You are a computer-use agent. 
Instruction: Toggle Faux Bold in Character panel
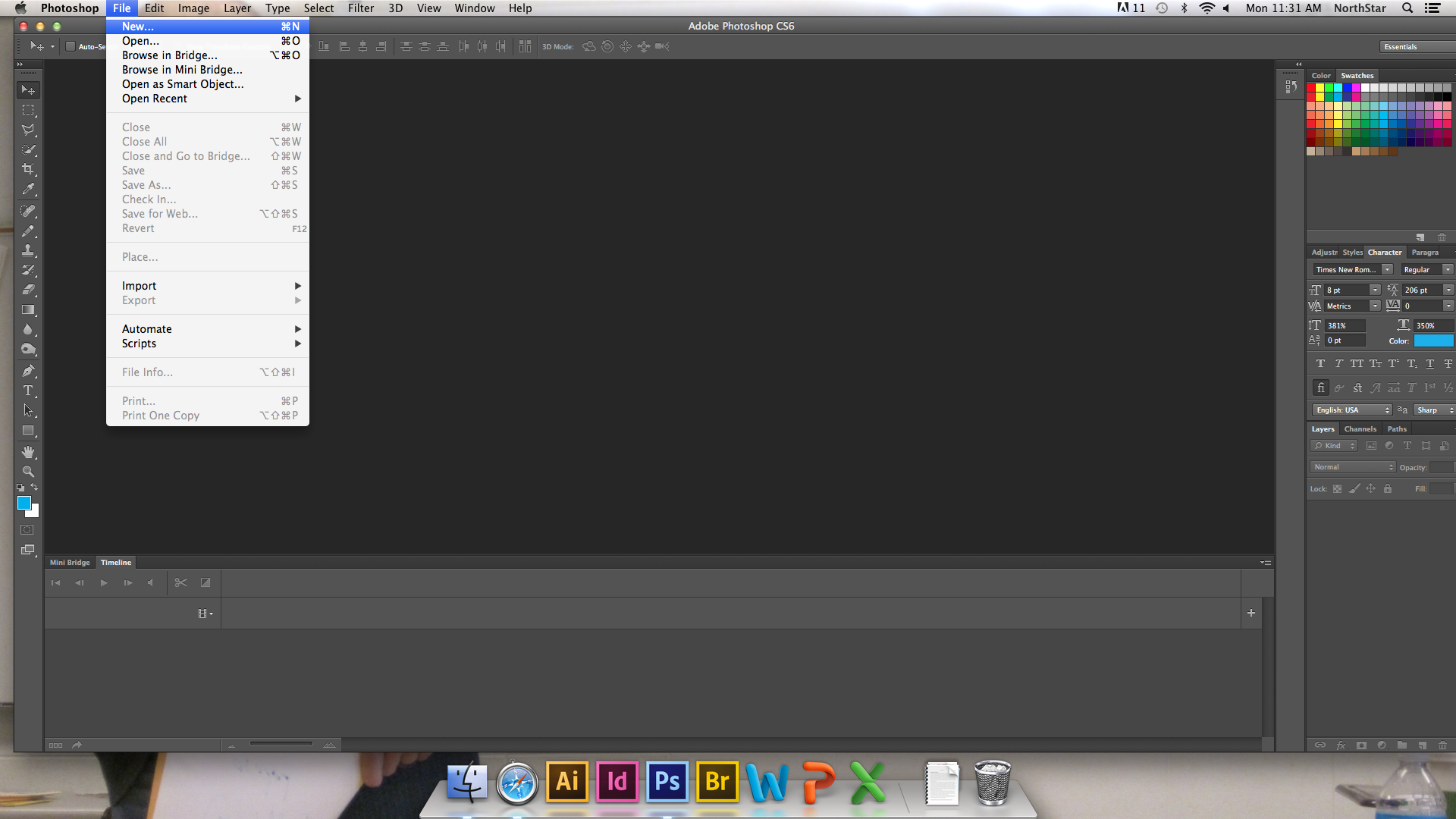pyautogui.click(x=1320, y=364)
